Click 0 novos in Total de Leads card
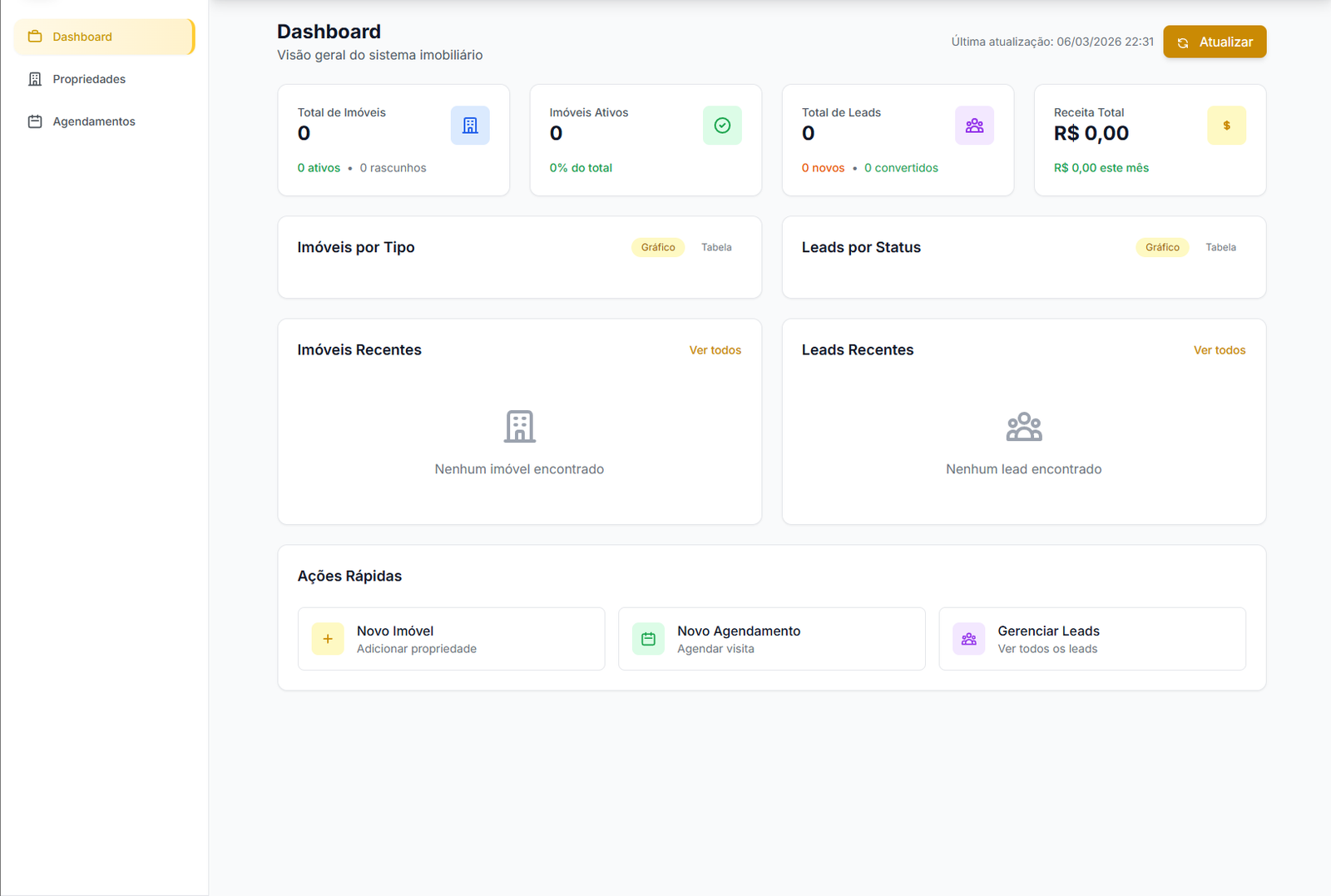Image resolution: width=1331 pixels, height=896 pixels. click(x=823, y=167)
